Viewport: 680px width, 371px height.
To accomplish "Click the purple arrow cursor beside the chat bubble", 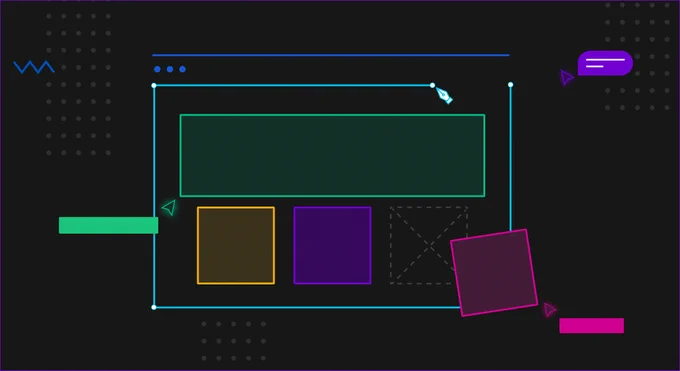I will click(566, 77).
